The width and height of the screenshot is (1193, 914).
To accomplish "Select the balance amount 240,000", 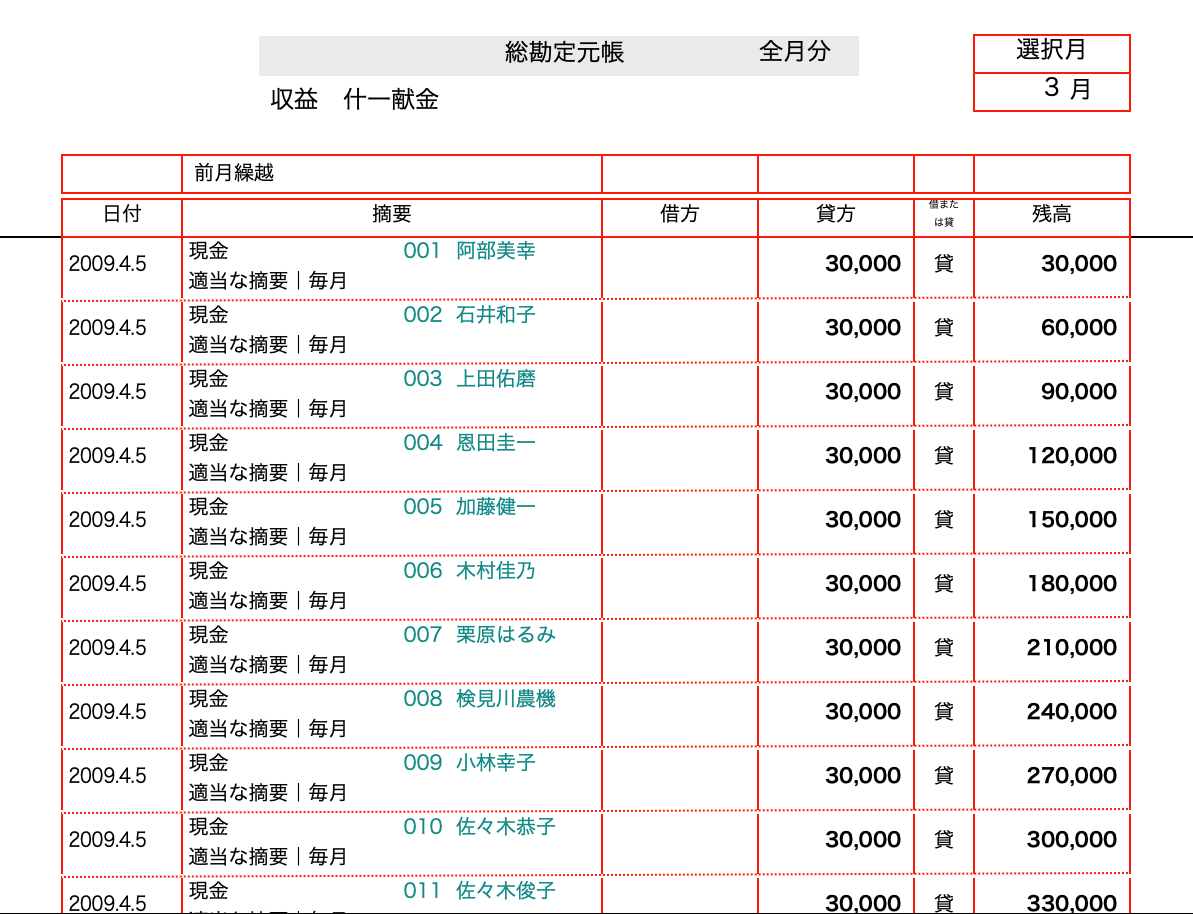I will click(1071, 712).
